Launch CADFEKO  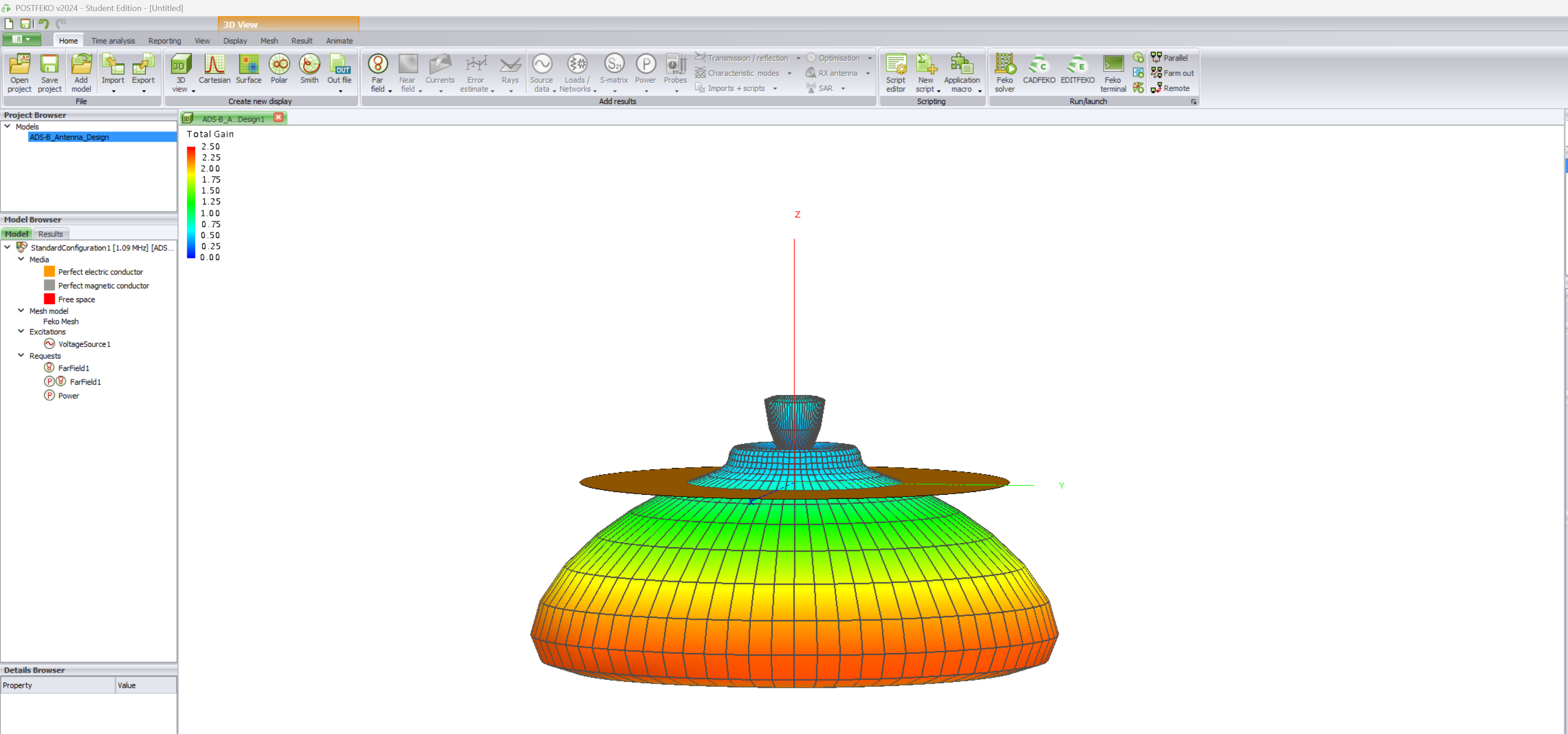(1038, 69)
